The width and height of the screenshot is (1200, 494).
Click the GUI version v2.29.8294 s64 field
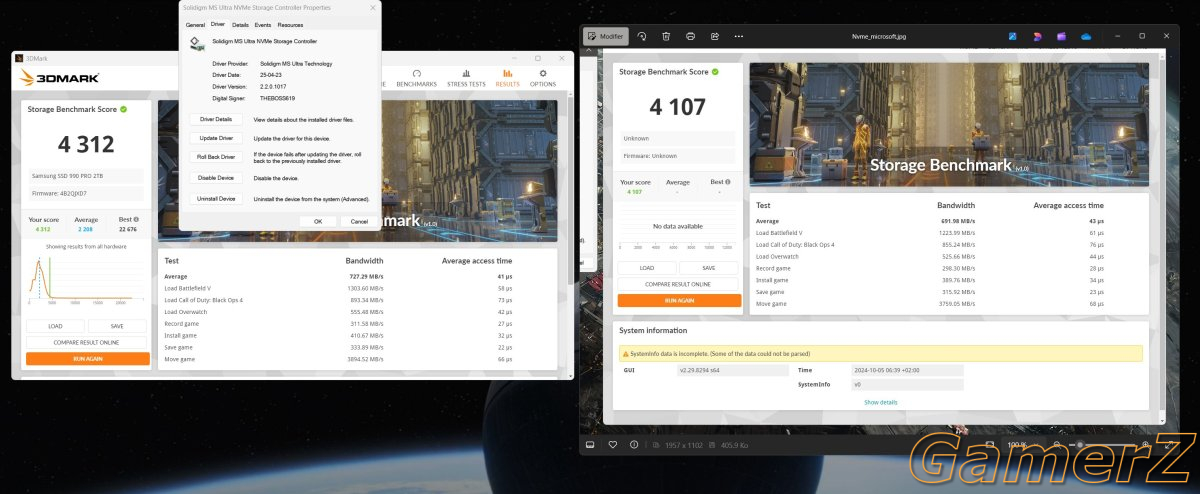[732, 370]
